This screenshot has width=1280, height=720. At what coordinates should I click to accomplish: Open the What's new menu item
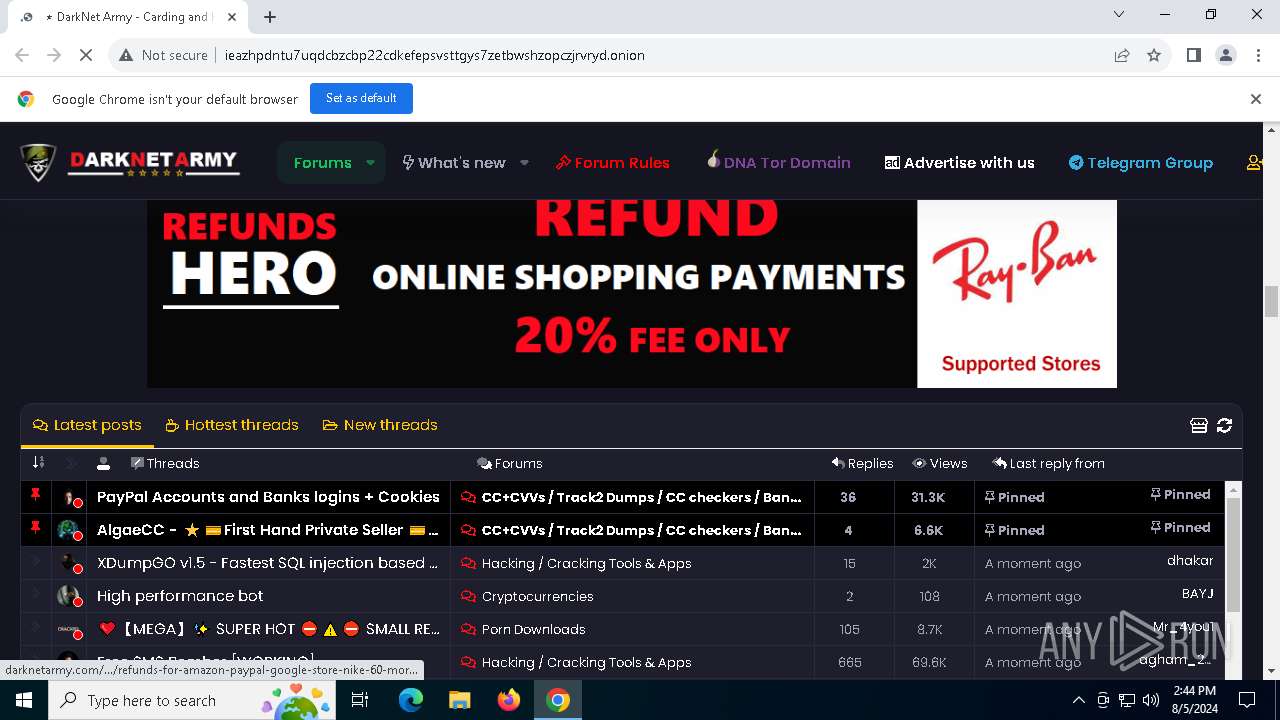(x=454, y=163)
